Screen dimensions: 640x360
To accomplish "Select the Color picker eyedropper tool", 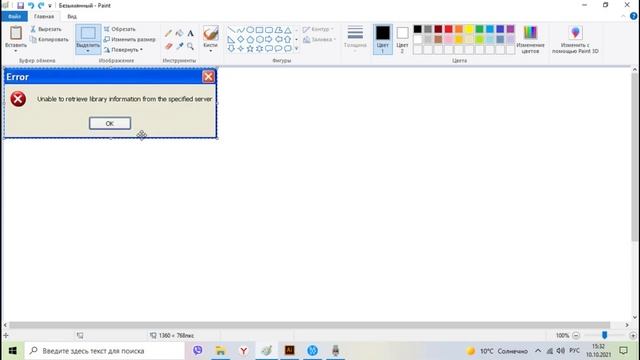I will tap(179, 46).
